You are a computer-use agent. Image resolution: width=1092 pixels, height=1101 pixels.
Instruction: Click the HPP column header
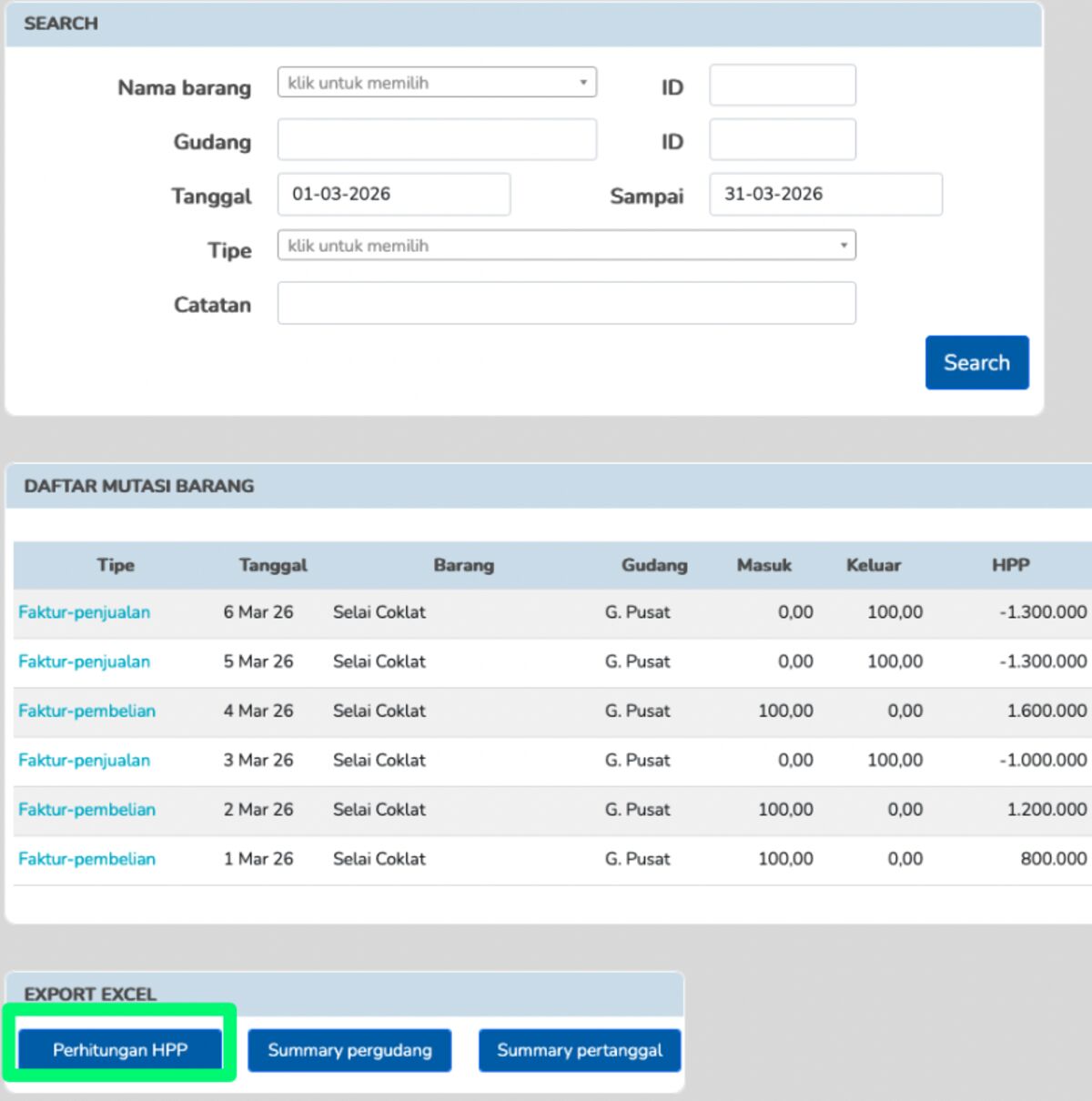point(1010,565)
